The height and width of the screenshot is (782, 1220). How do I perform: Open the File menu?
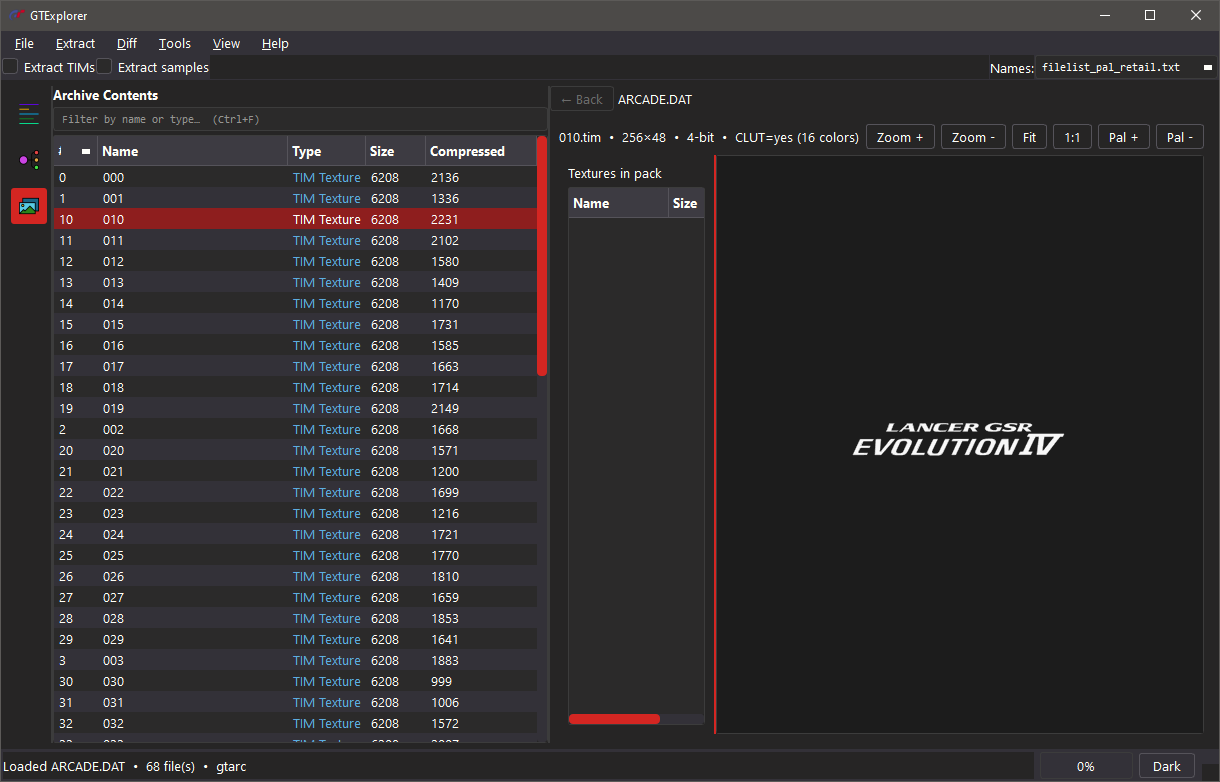pyautogui.click(x=24, y=43)
